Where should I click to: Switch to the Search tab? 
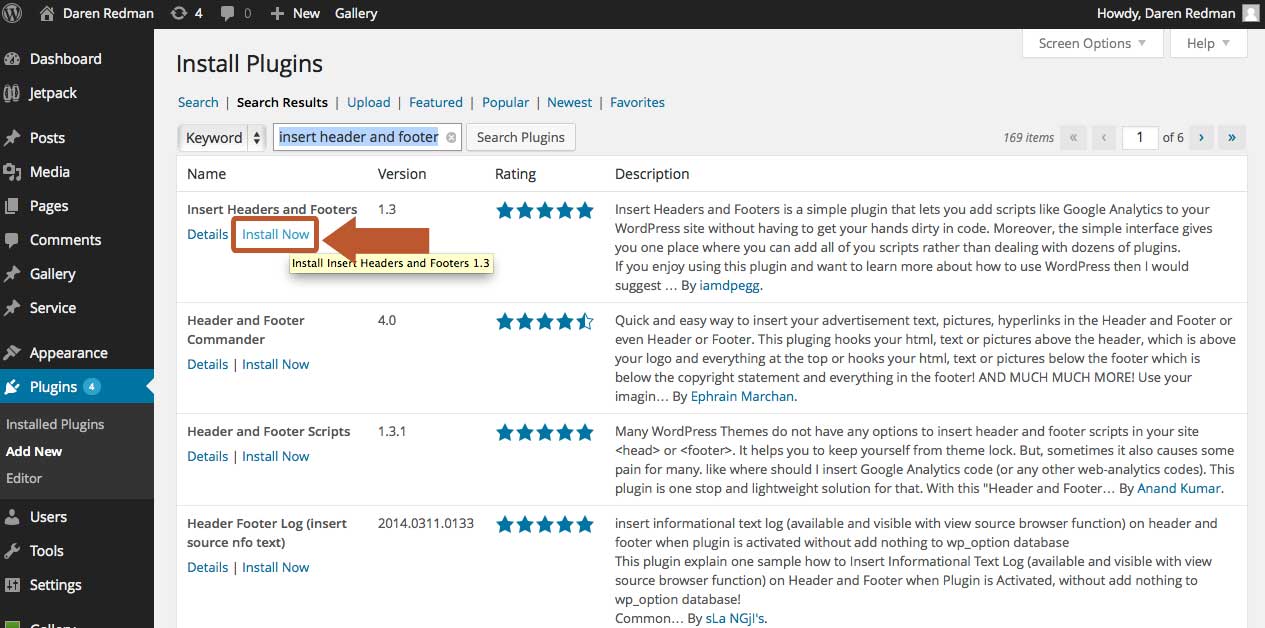[x=198, y=102]
